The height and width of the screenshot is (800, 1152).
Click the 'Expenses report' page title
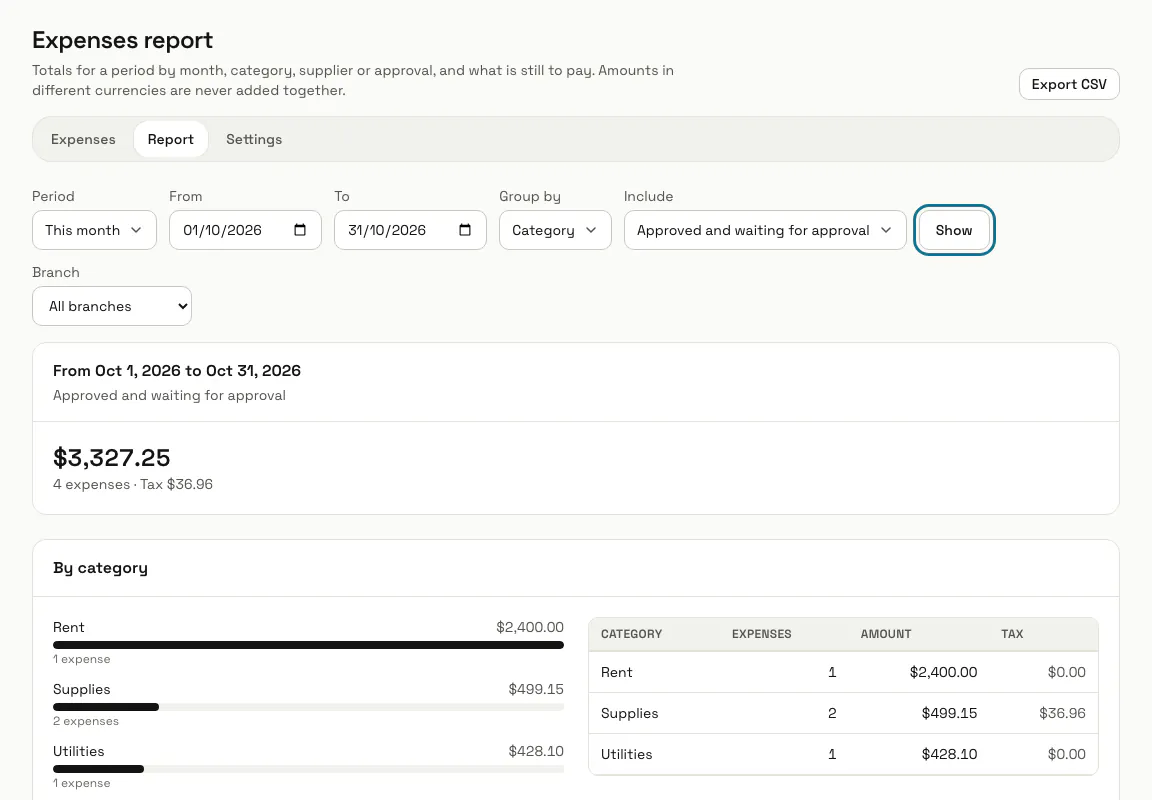tap(123, 40)
